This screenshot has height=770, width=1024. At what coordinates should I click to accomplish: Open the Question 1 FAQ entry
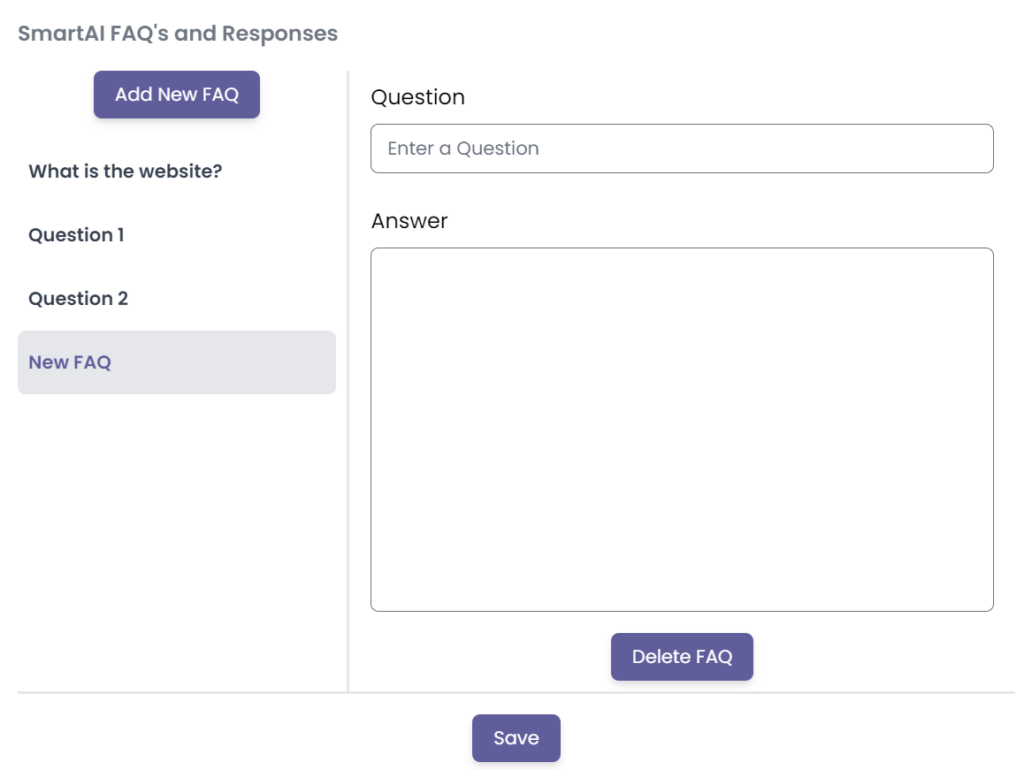click(x=76, y=235)
